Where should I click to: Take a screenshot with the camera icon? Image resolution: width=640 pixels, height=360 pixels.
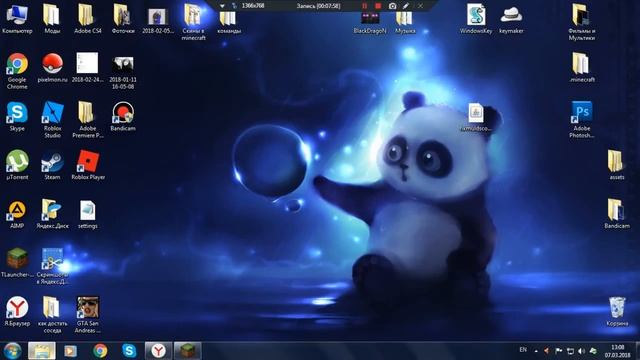pos(392,6)
